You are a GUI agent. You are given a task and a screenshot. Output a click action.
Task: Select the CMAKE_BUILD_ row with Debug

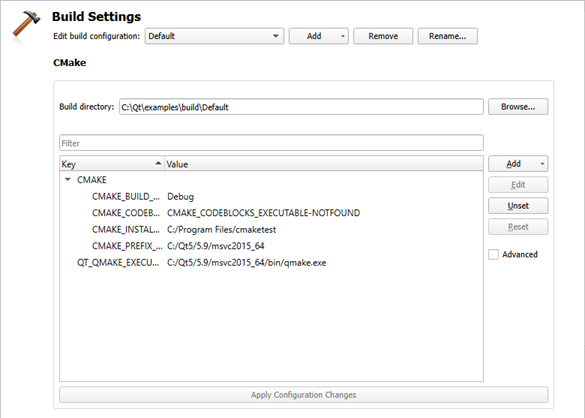(271, 196)
